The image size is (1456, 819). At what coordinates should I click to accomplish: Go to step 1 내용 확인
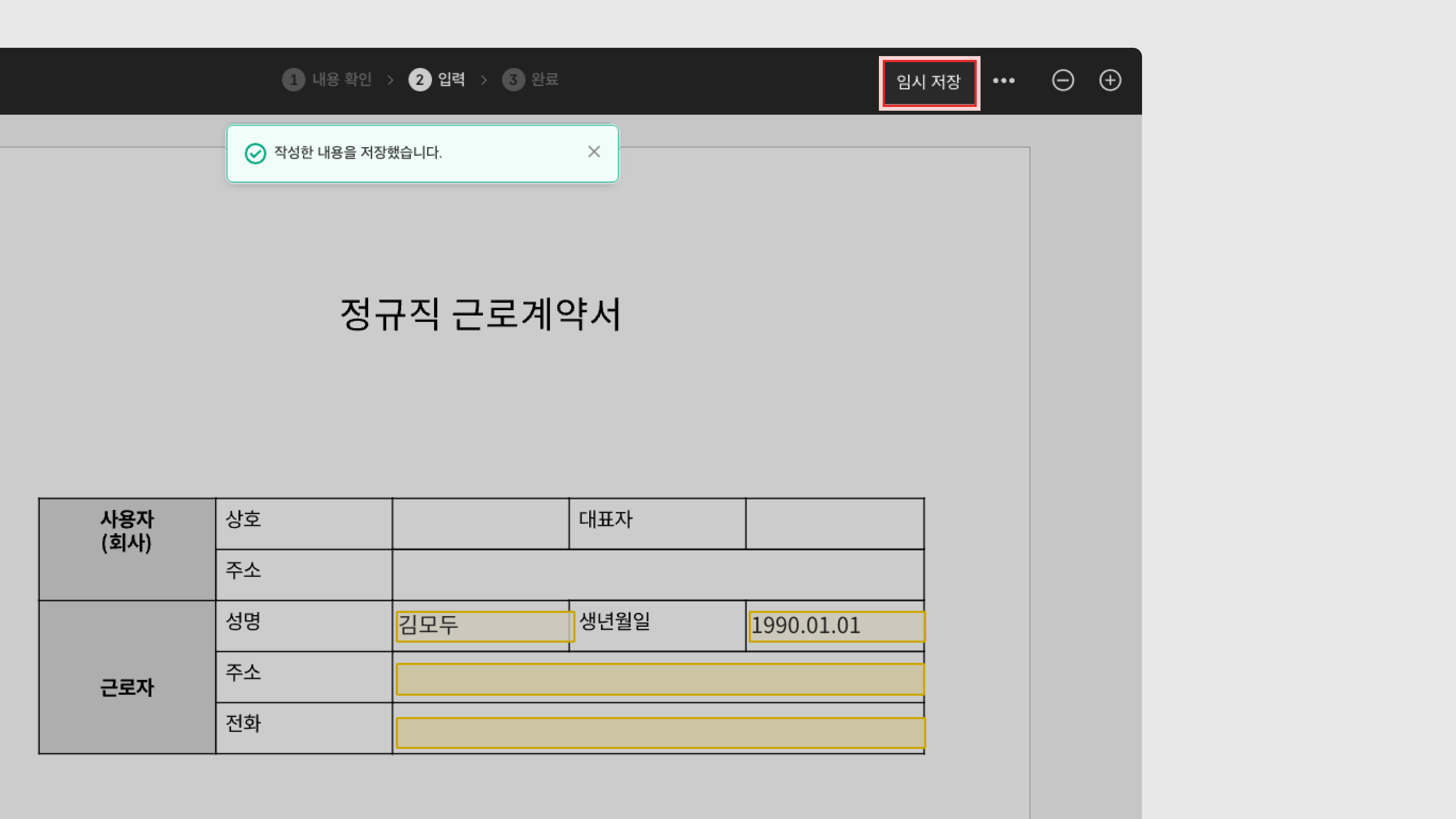pyautogui.click(x=341, y=80)
